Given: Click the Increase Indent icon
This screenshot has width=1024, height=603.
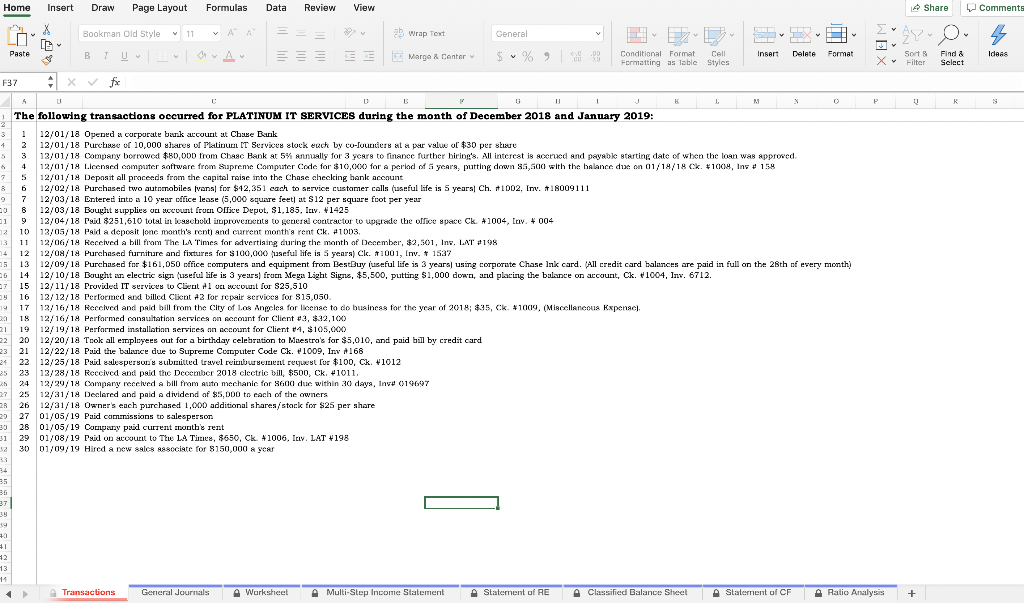Looking at the screenshot, I should (368, 57).
